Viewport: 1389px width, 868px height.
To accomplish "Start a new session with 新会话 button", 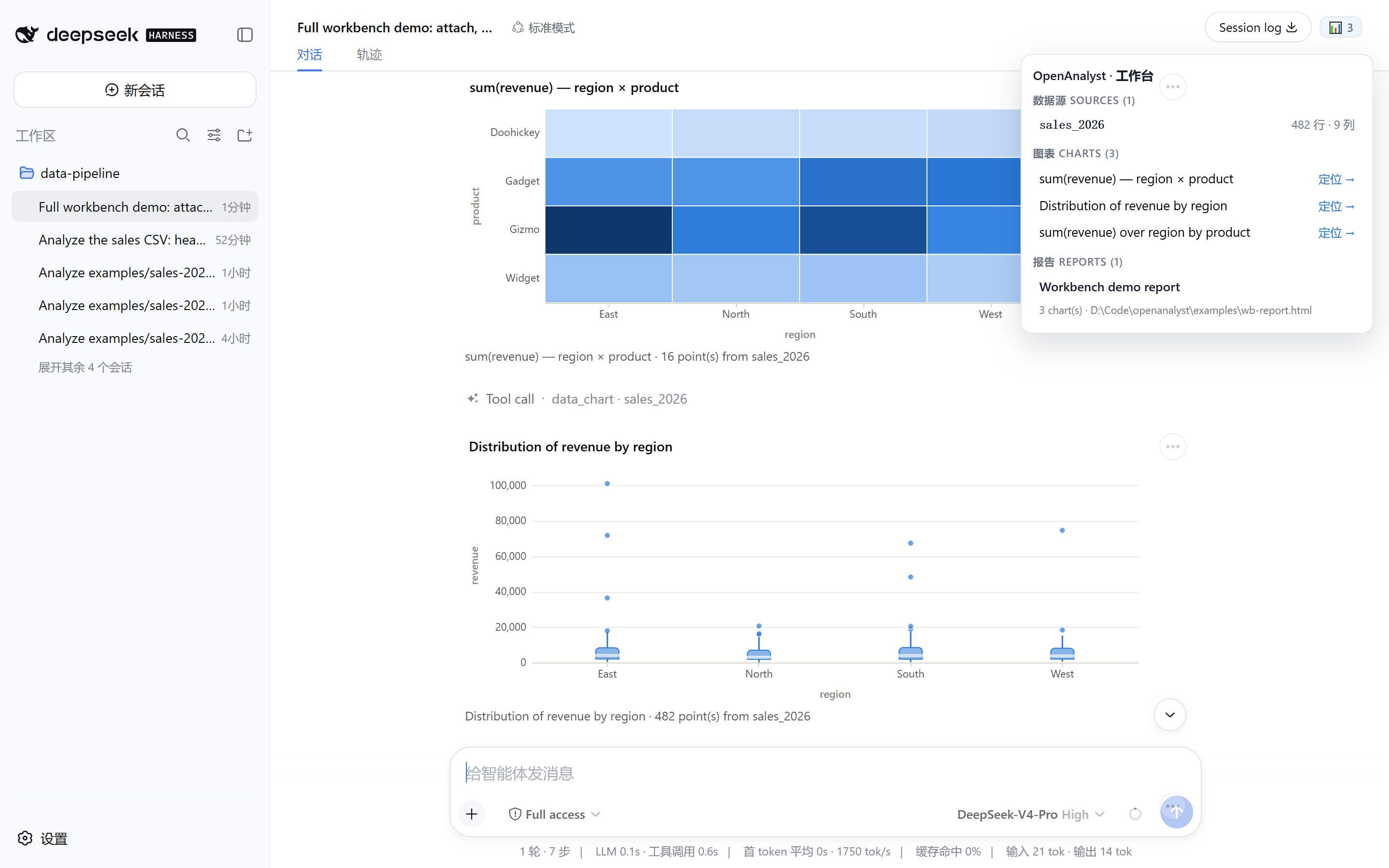I will [x=135, y=90].
